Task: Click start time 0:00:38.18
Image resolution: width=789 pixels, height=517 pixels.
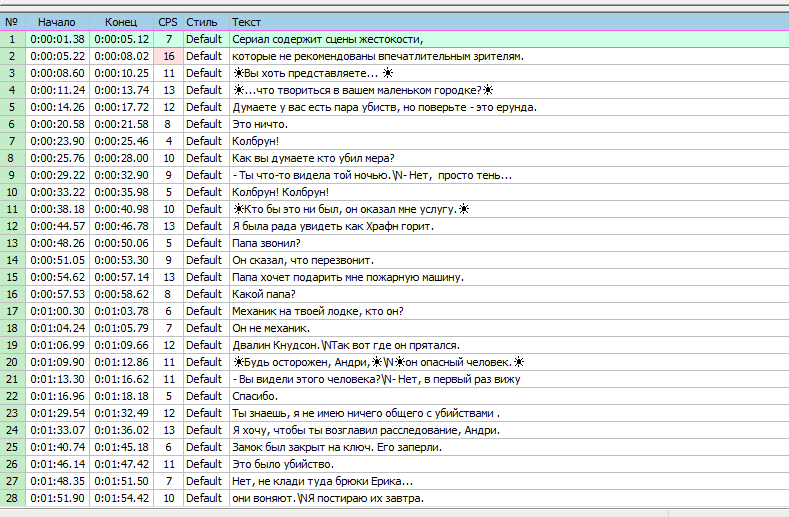Action: [57, 209]
